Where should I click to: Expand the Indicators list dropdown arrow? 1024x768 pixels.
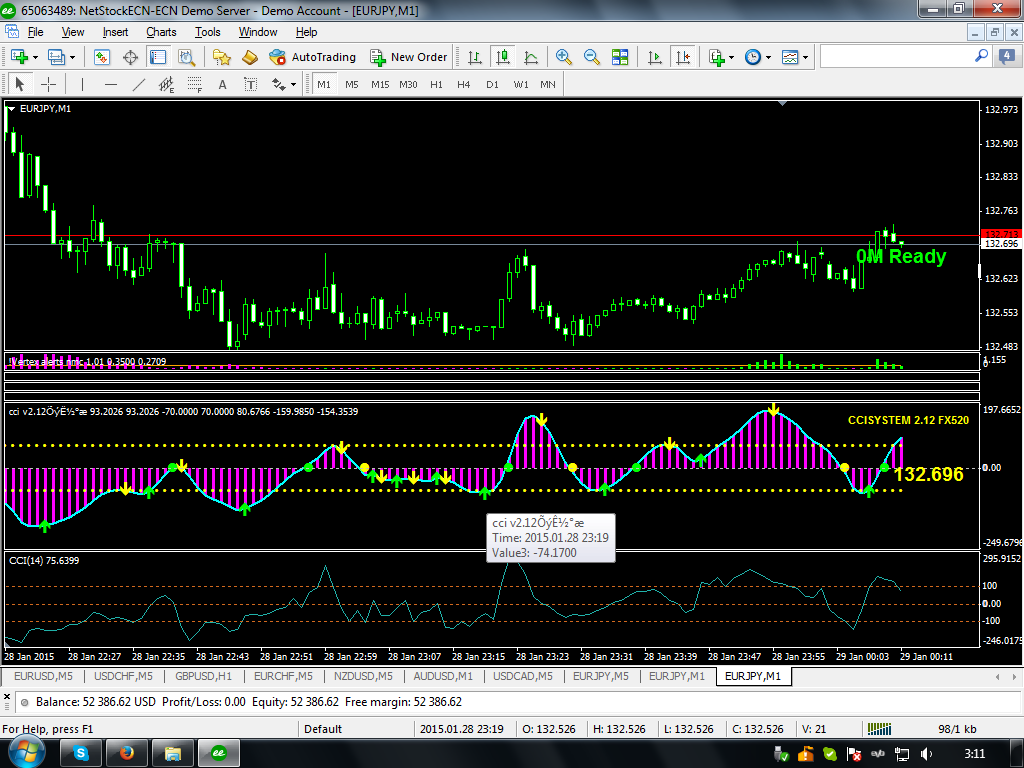click(x=732, y=57)
